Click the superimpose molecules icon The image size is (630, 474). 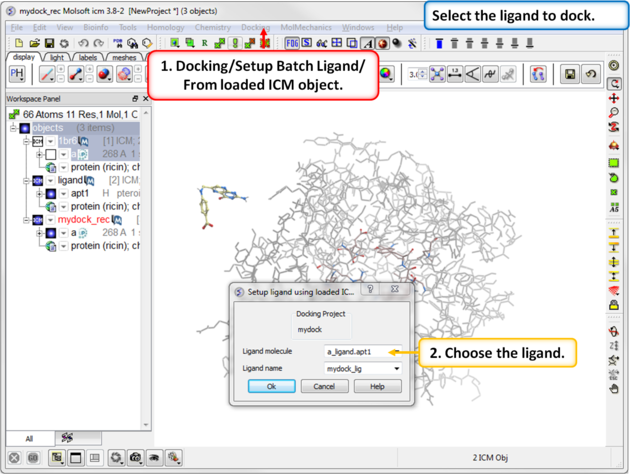pos(538,74)
